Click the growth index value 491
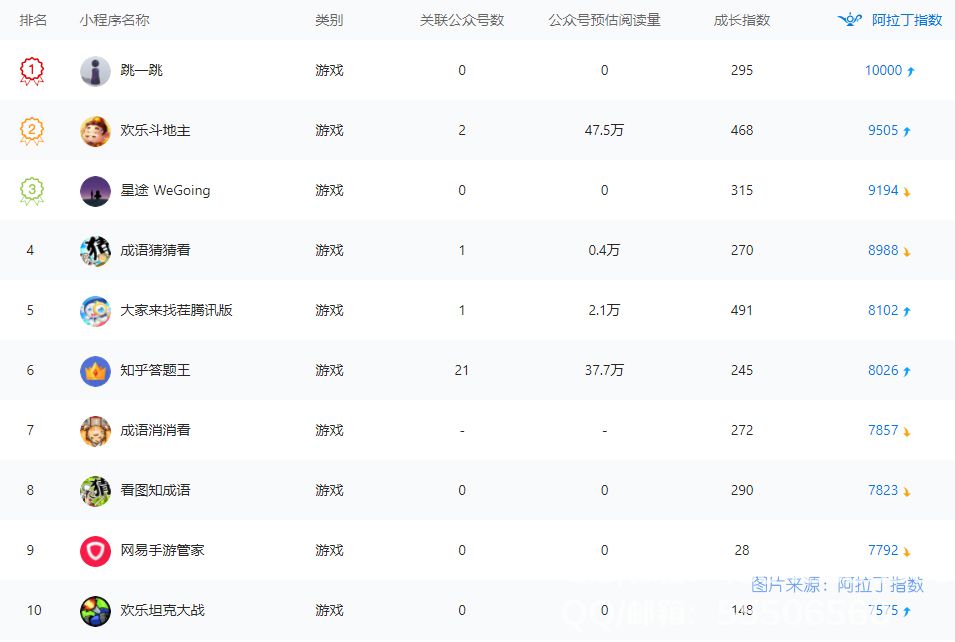Image resolution: width=955 pixels, height=642 pixels. tap(742, 310)
